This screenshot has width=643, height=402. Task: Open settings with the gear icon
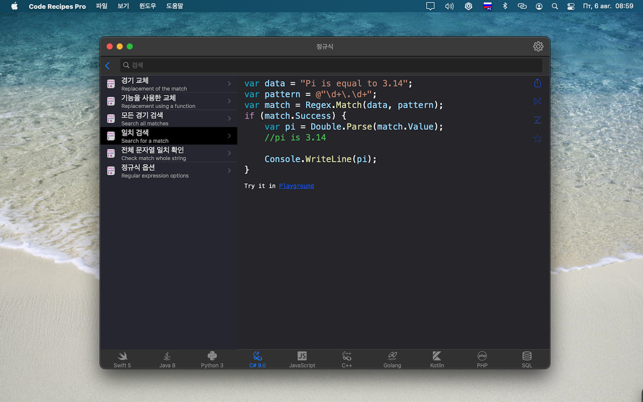click(x=538, y=46)
